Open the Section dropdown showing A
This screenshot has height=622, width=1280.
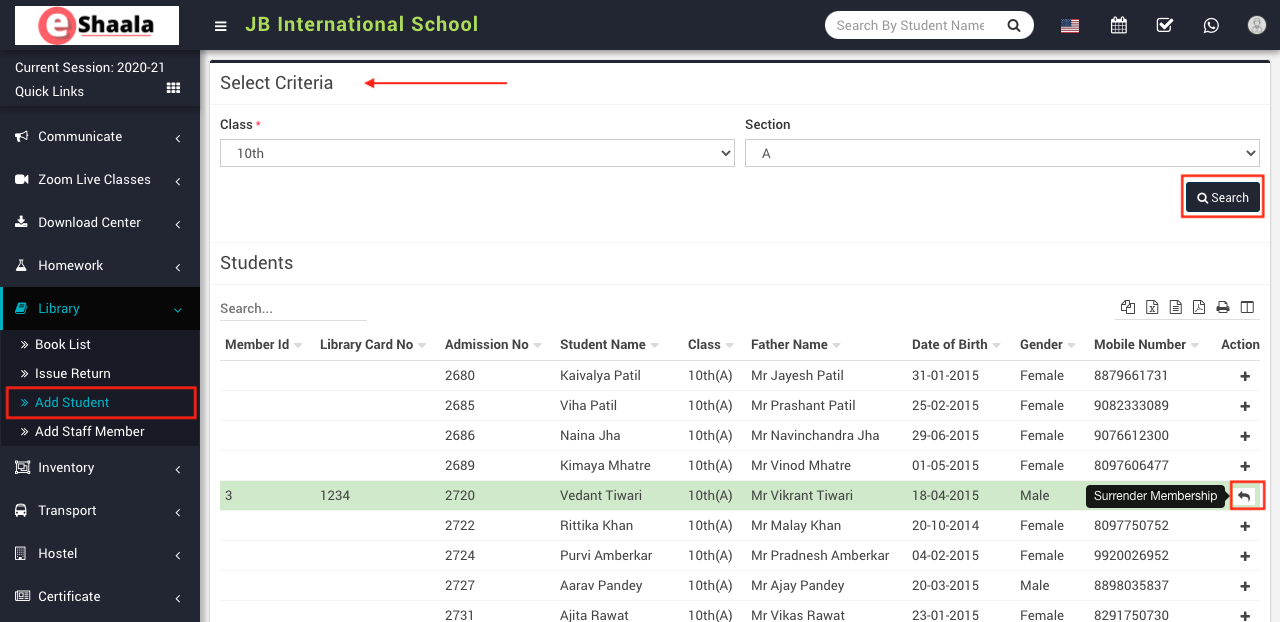[1001, 153]
